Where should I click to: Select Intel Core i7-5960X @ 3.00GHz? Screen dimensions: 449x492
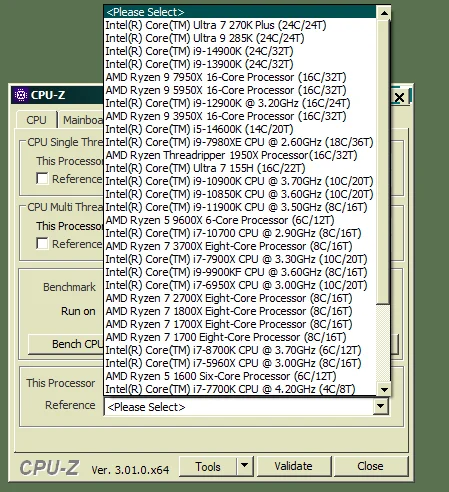click(240, 363)
